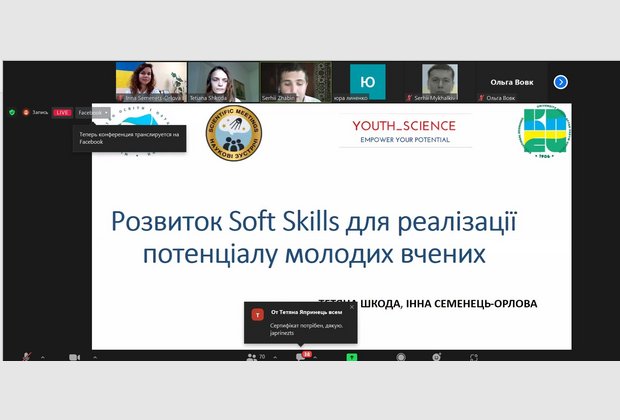Click the Ольга Вовк participant tile
The height and width of the screenshot is (420, 620).
click(511, 81)
